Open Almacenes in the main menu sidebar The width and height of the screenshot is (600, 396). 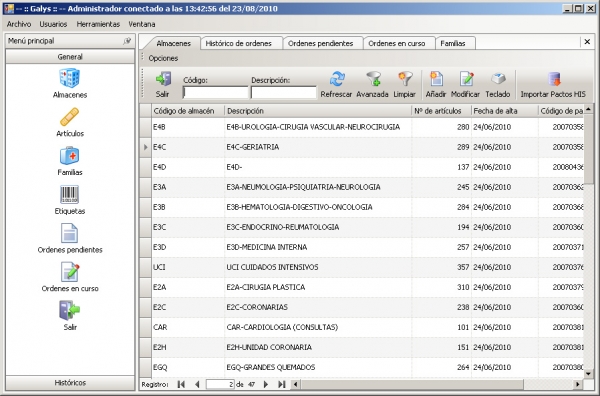click(70, 83)
